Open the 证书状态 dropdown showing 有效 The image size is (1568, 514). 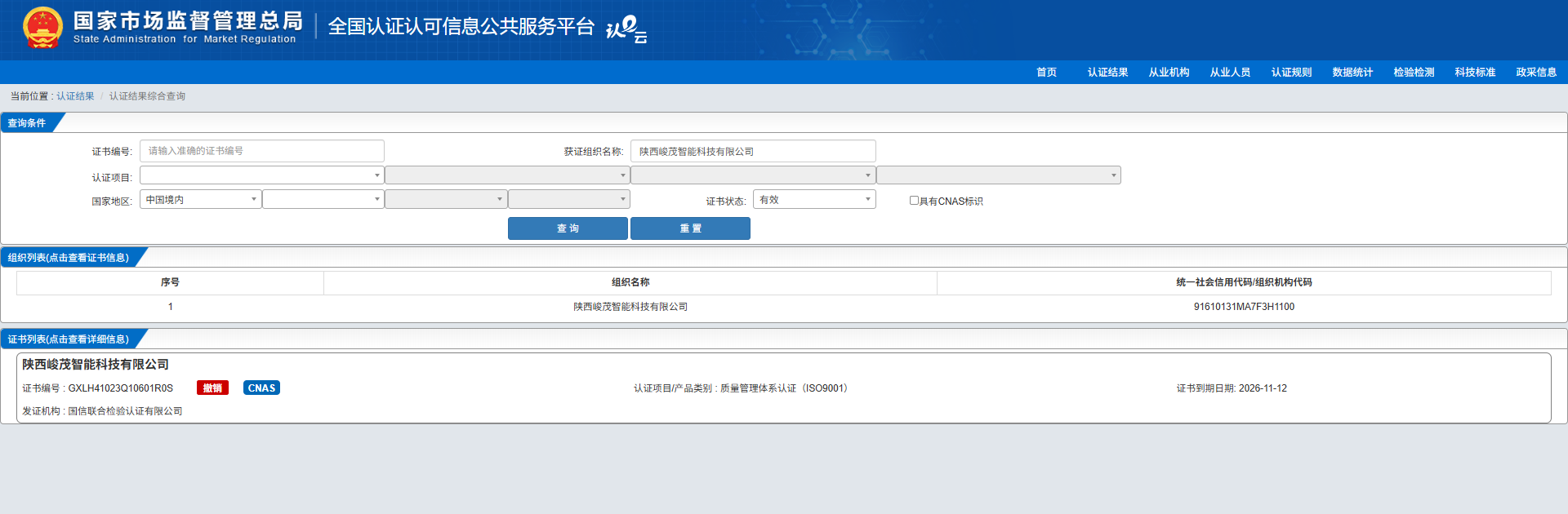pos(814,200)
